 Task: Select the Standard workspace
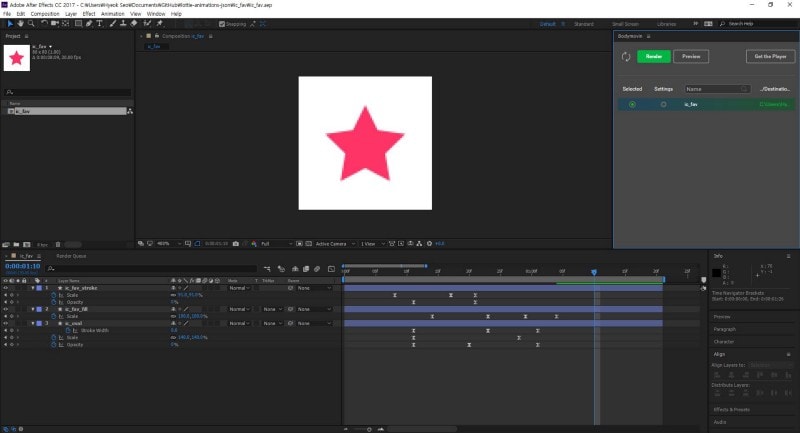[584, 24]
